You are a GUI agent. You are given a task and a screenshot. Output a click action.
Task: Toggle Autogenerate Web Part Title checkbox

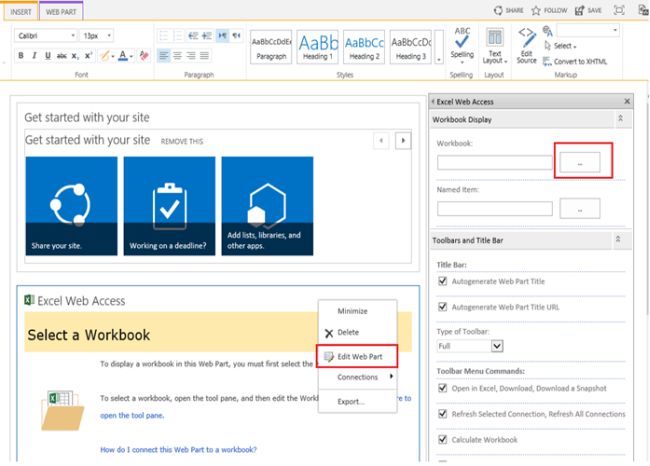(443, 282)
